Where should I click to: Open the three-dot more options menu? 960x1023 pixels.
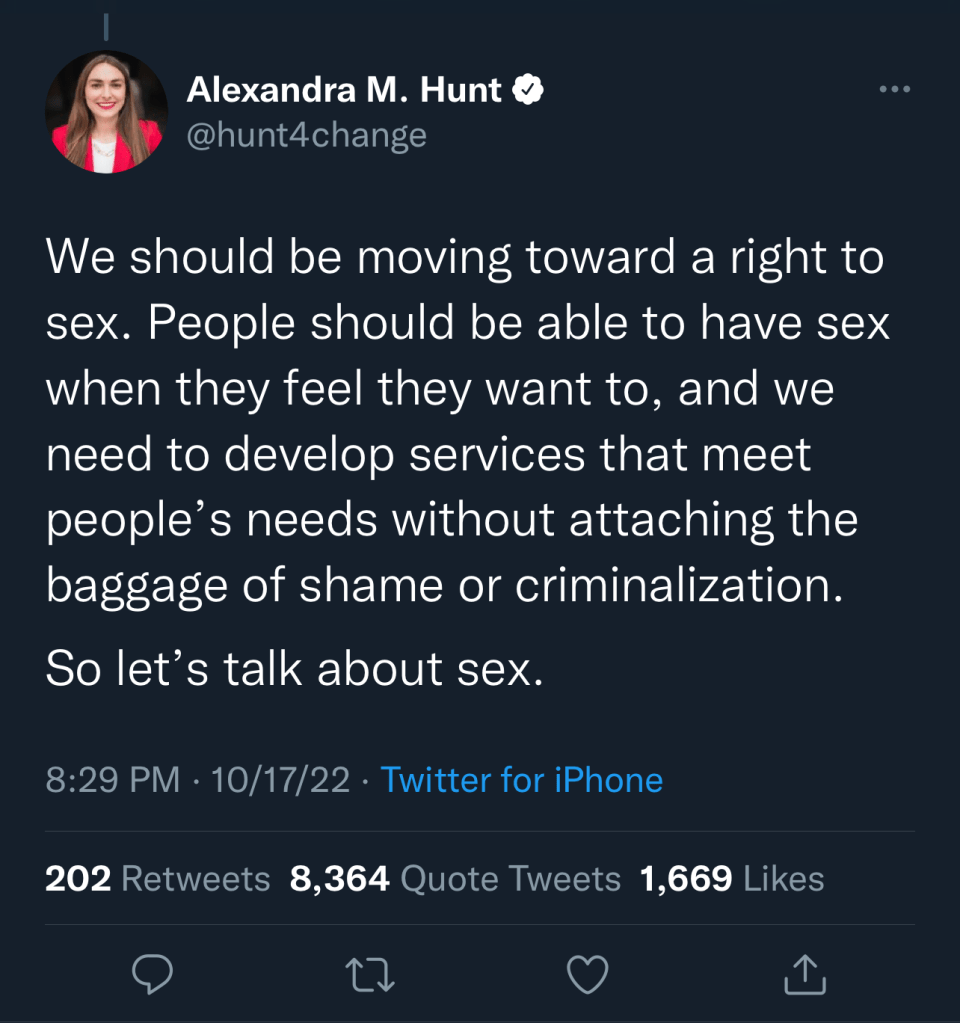[x=894, y=90]
